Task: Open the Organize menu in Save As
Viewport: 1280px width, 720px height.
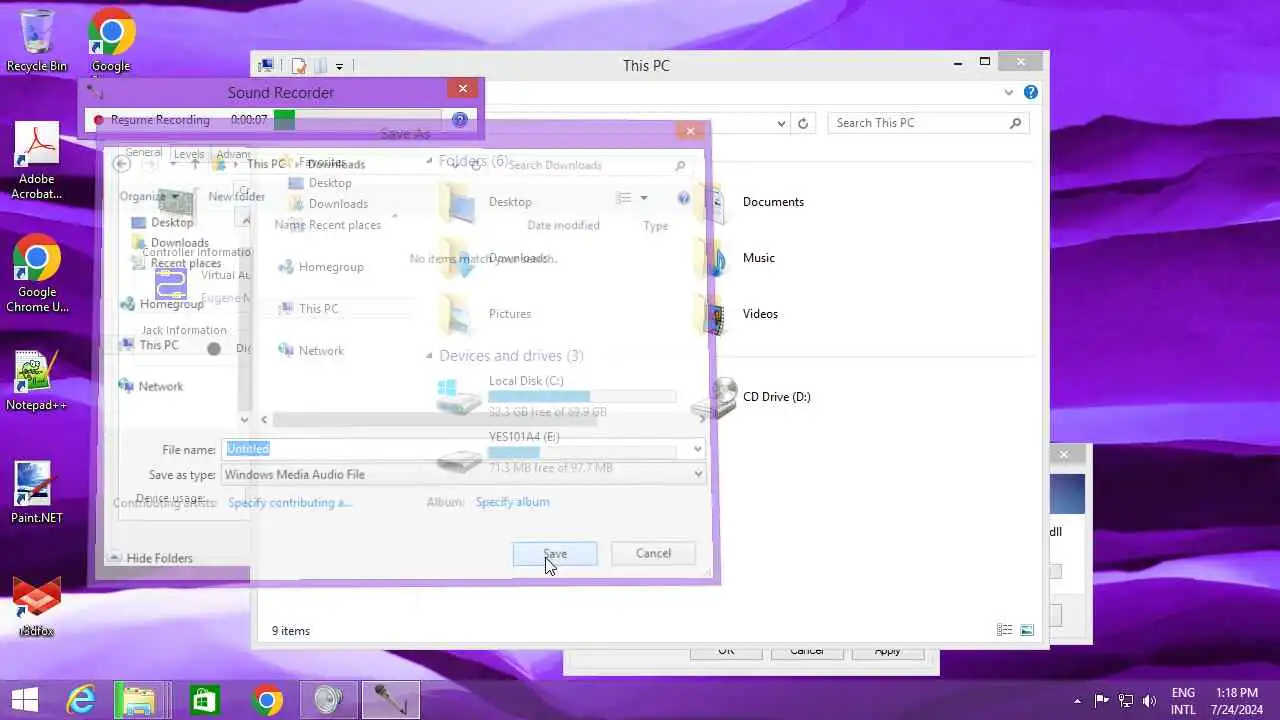Action: [148, 197]
